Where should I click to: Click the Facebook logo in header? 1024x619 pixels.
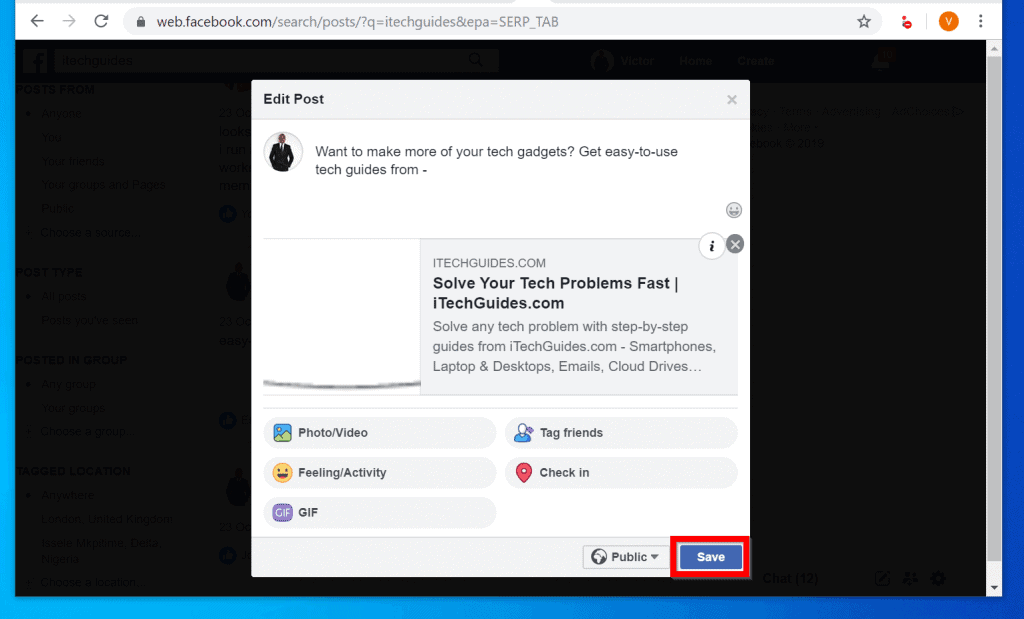pyautogui.click(x=35, y=61)
